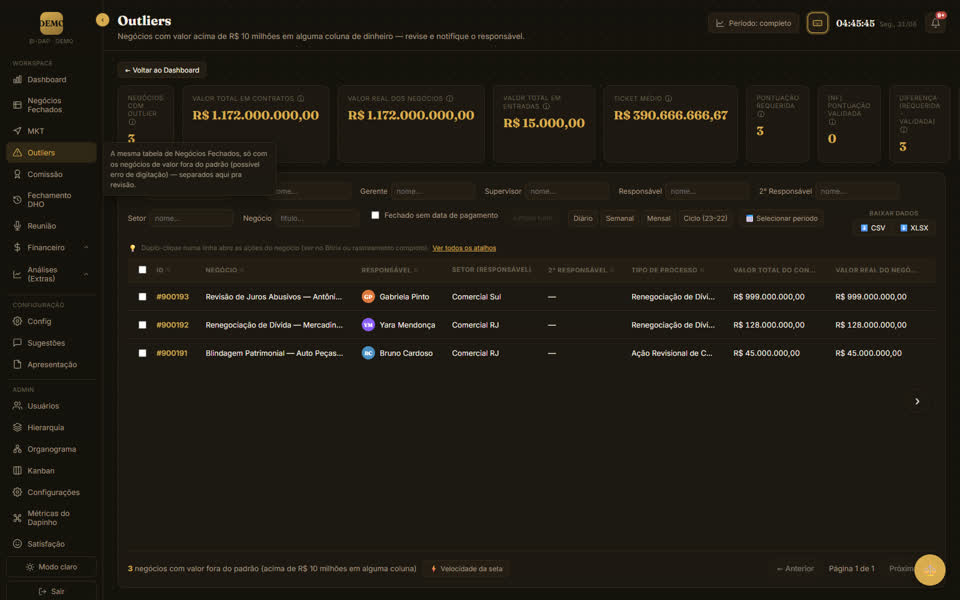
Task: Select the Mensal period tab
Action: [659, 219]
